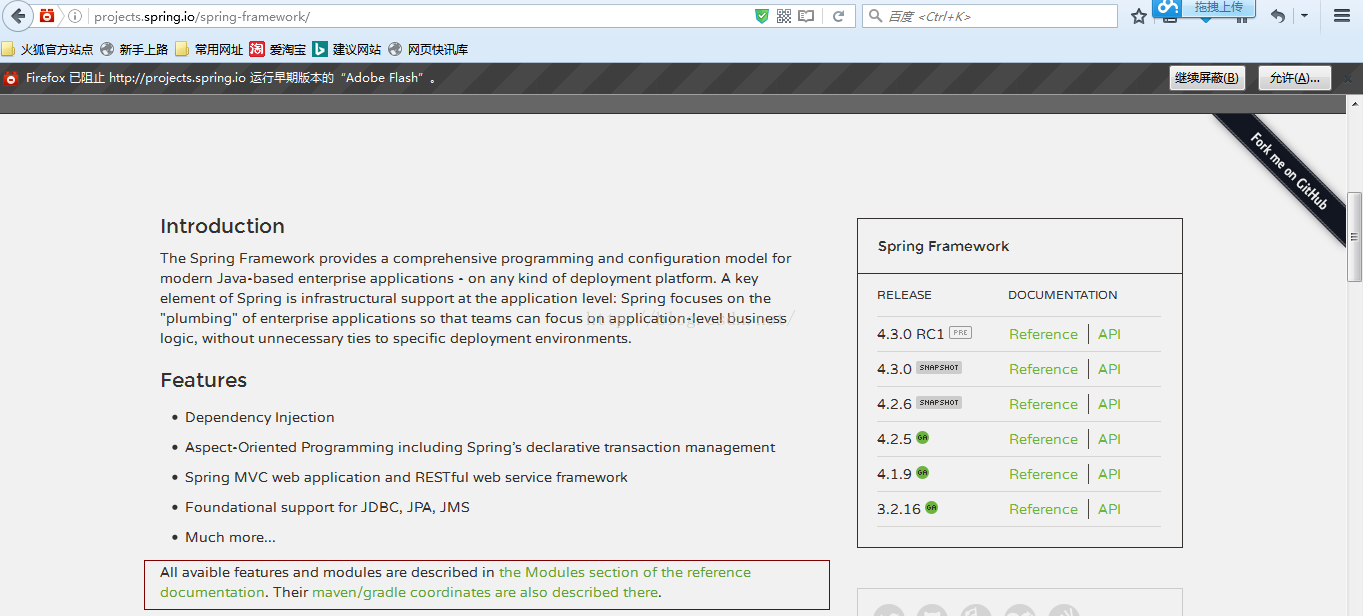Click the Aspect-Oriented Programming list item

tap(480, 447)
